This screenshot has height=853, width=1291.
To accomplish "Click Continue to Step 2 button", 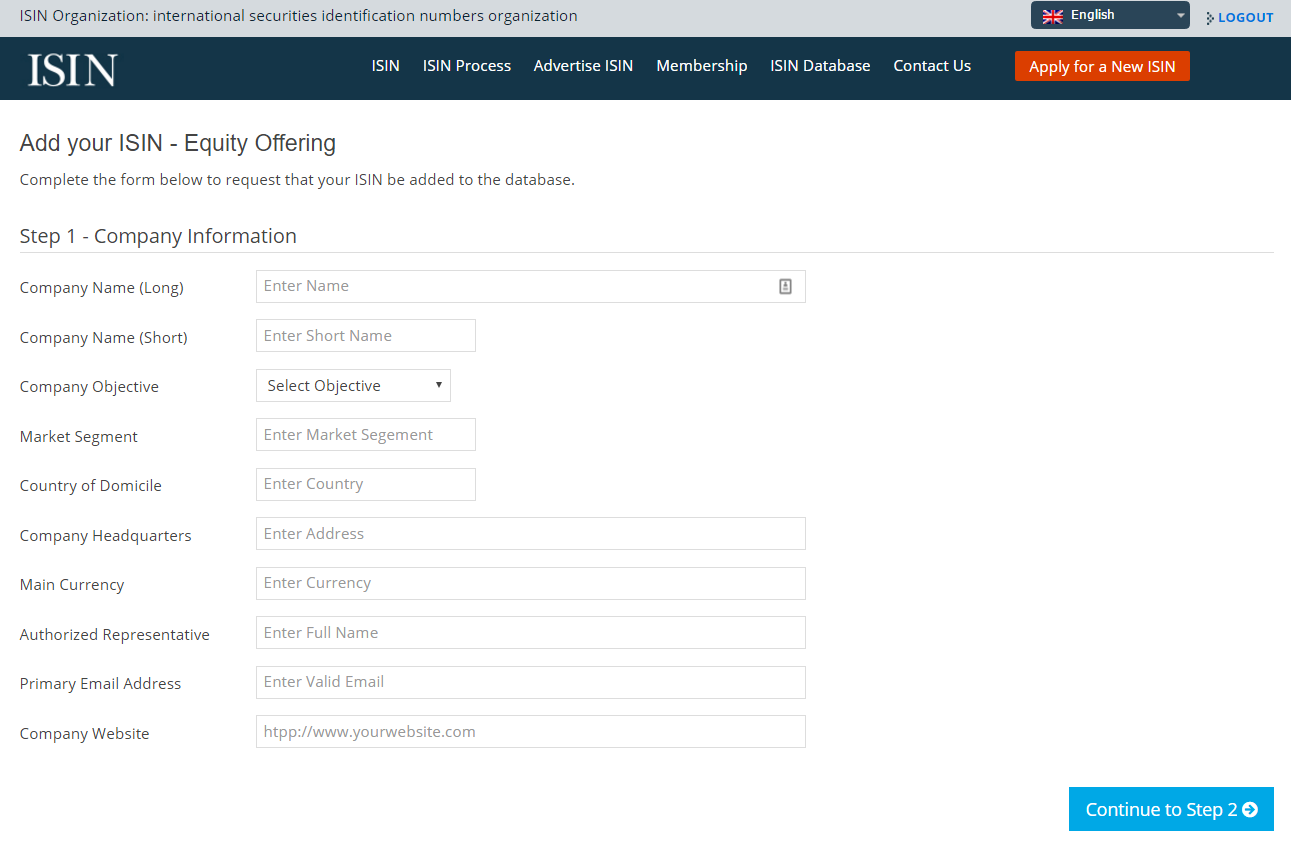I will coord(1171,809).
